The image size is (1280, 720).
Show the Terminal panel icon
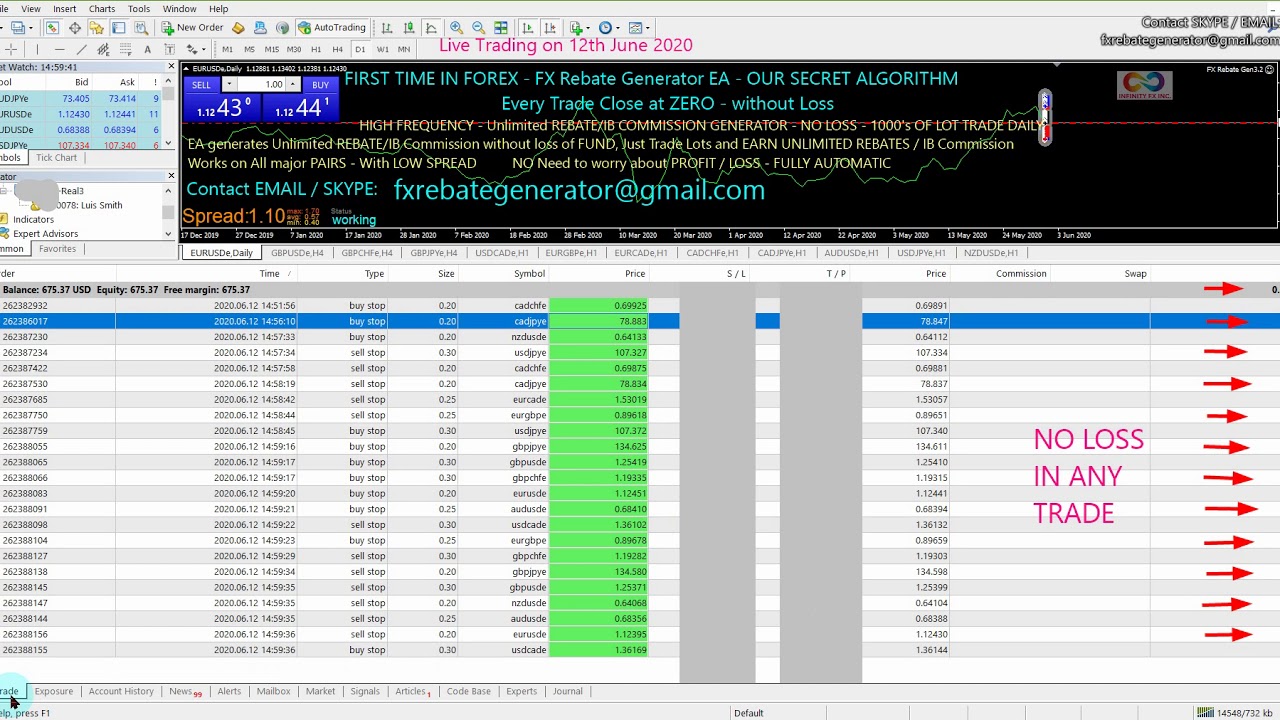pyautogui.click(x=118, y=28)
